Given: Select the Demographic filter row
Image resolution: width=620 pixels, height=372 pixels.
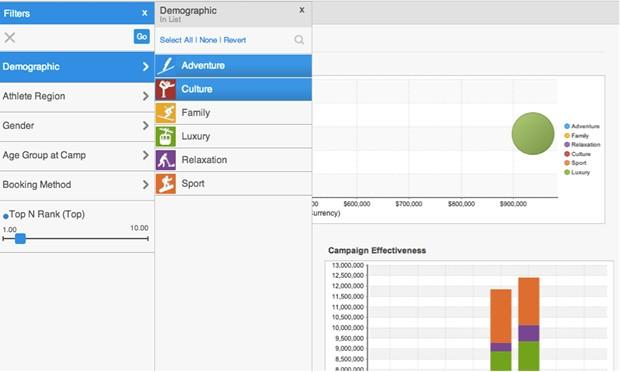Looking at the screenshot, I should coord(77,66).
